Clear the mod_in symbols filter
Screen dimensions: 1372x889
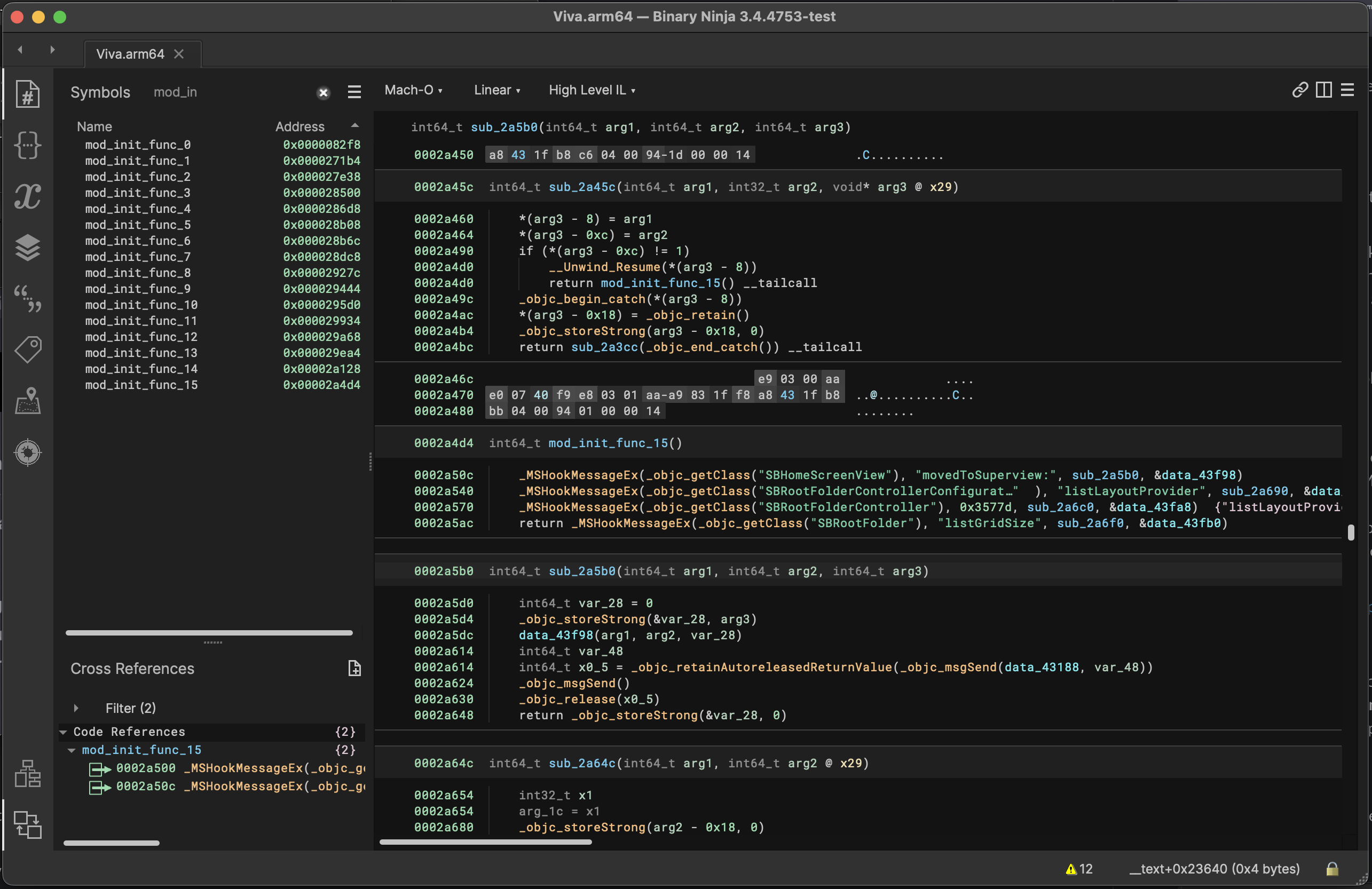[x=323, y=93]
